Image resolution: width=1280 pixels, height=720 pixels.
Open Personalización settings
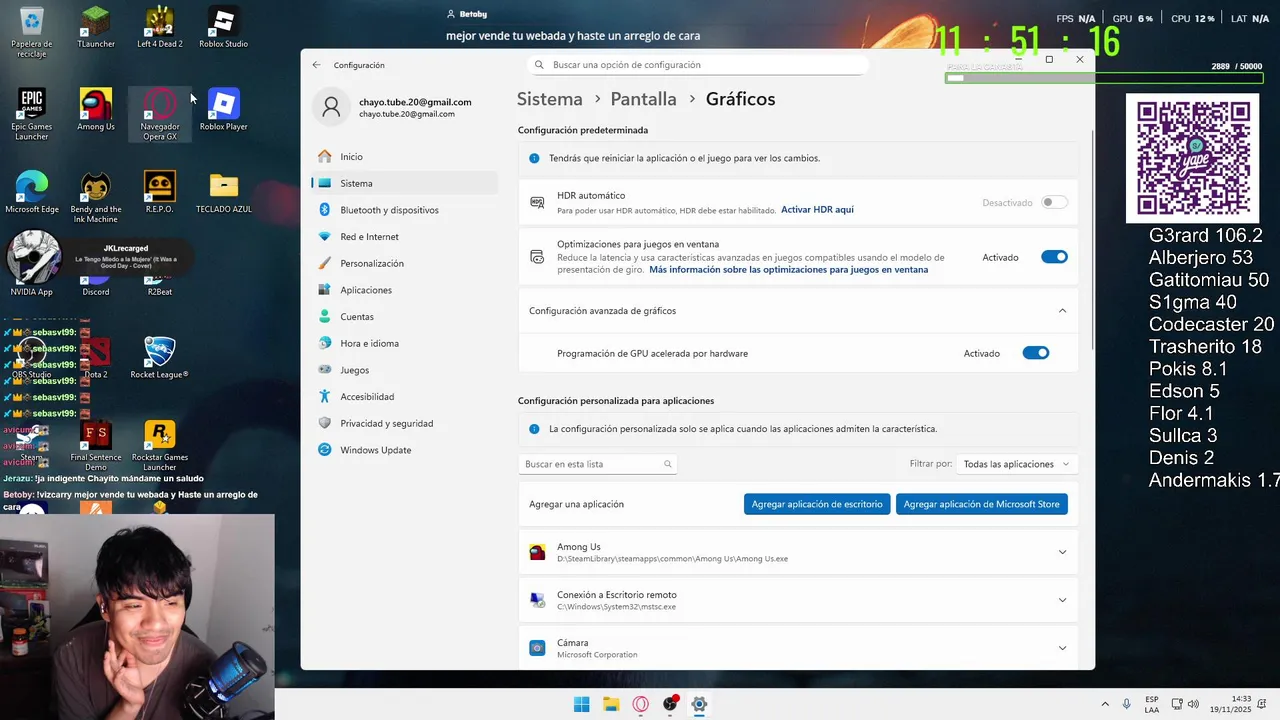(x=405, y=263)
